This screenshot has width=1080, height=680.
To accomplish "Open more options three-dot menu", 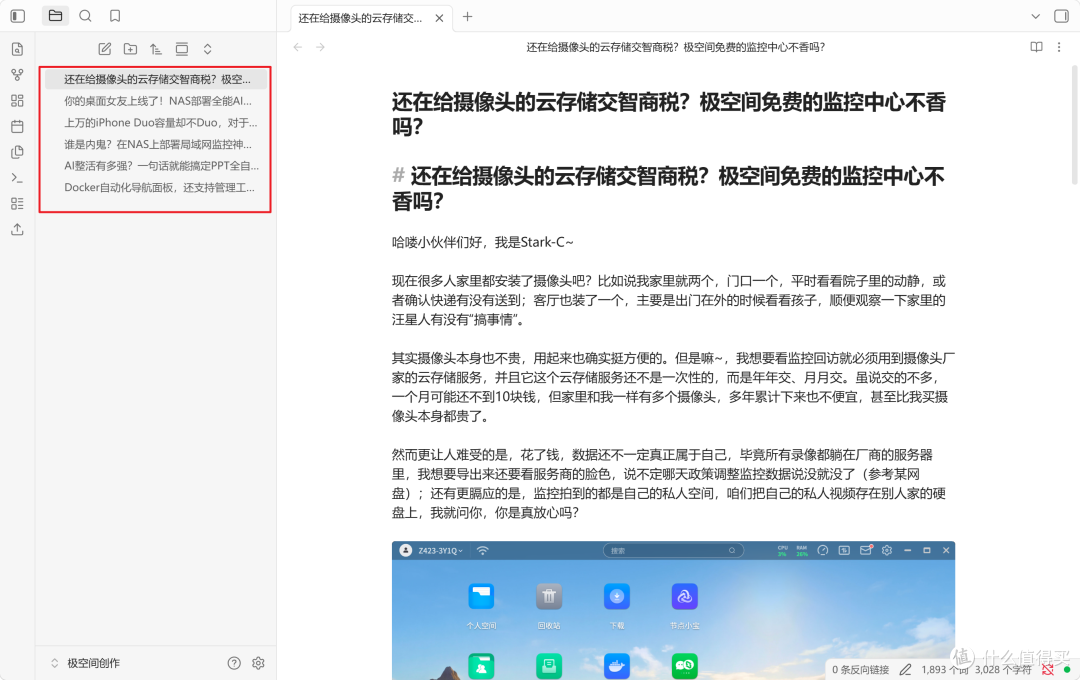I will tap(1059, 47).
